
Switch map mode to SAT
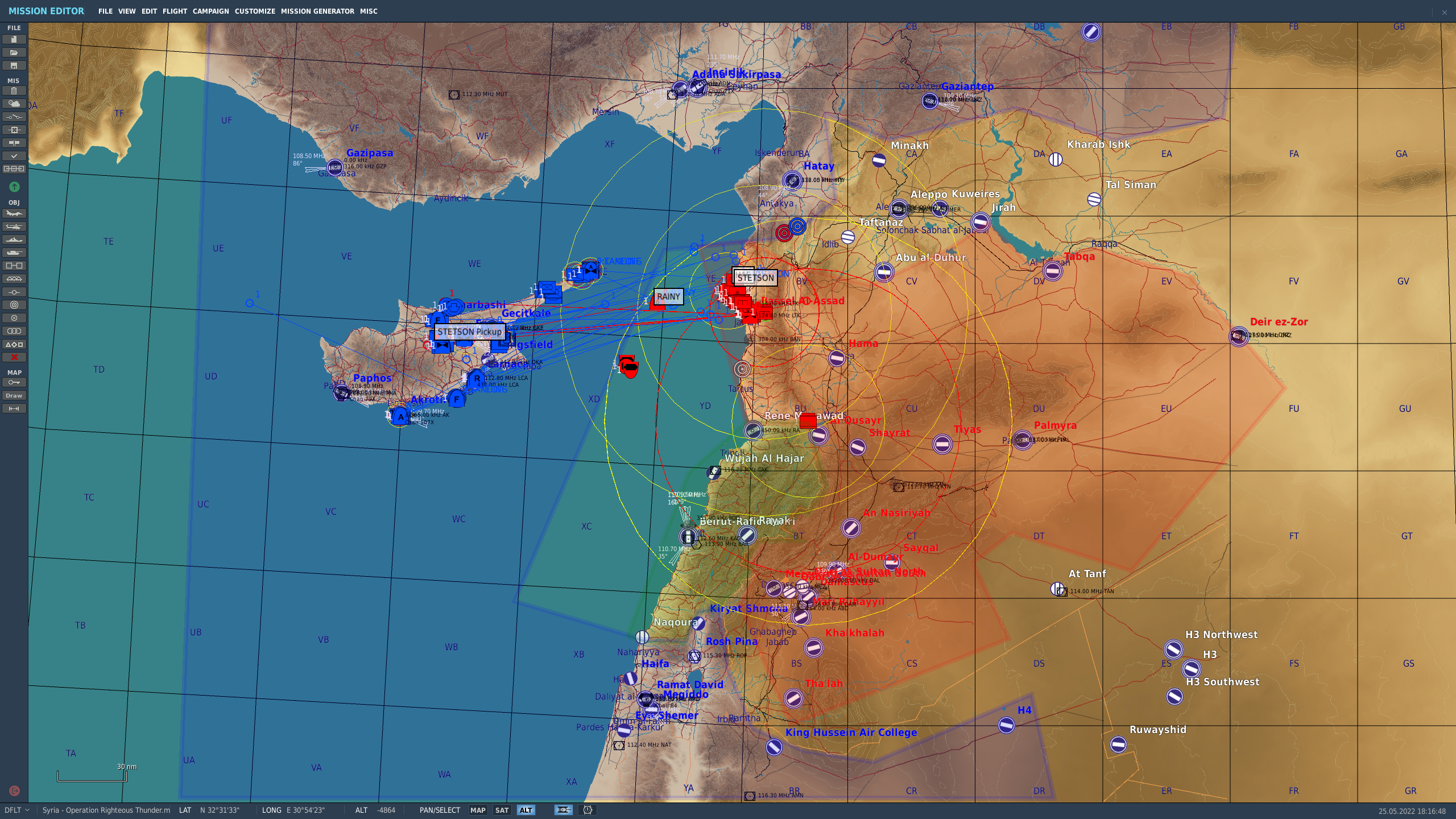502,810
